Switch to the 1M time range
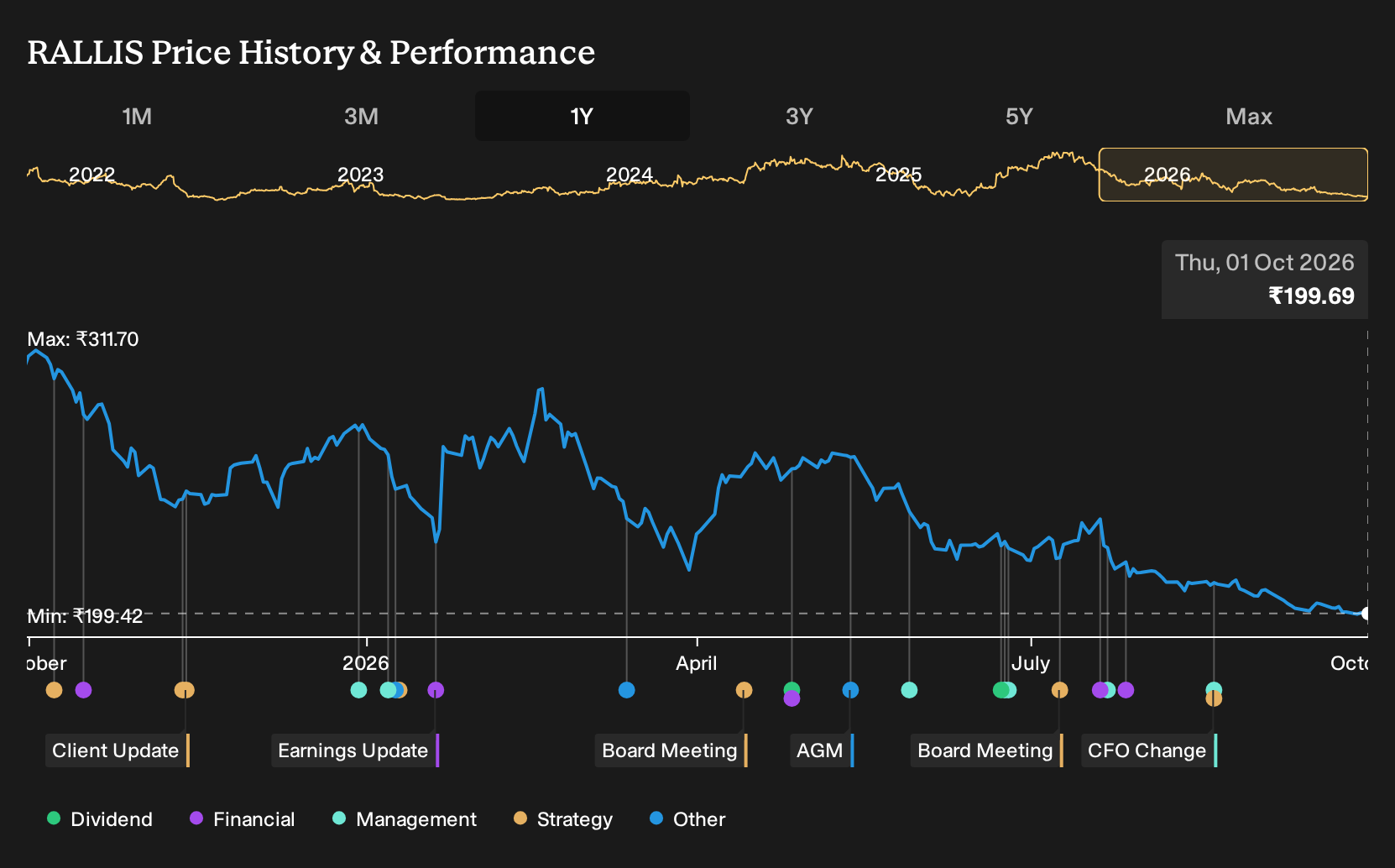 pyautogui.click(x=137, y=116)
